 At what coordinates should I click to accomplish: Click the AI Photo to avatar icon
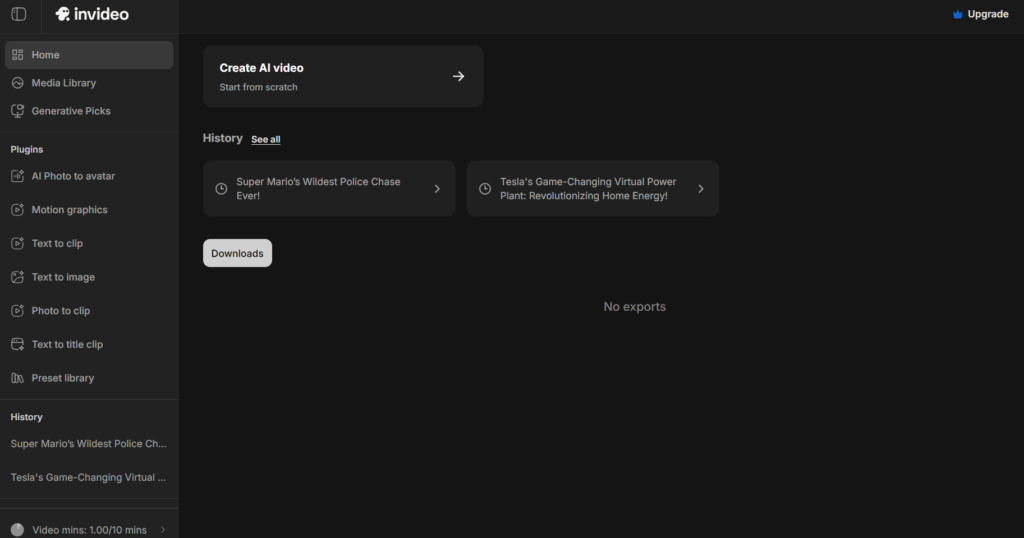pos(17,176)
